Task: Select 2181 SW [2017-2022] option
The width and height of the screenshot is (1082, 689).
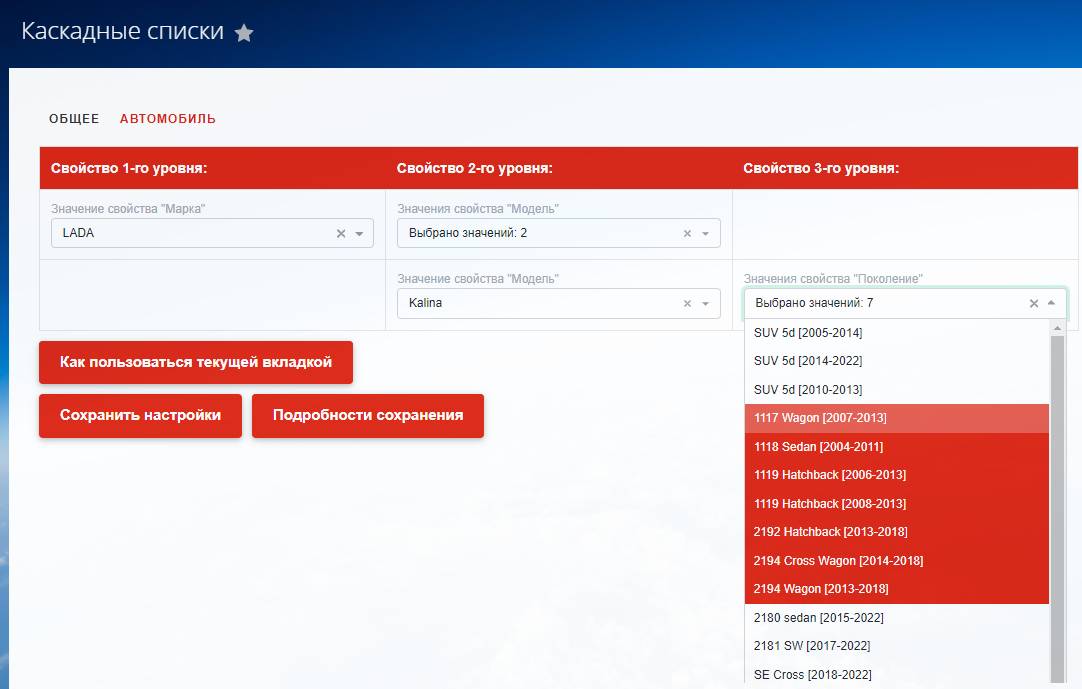Action: click(897, 646)
